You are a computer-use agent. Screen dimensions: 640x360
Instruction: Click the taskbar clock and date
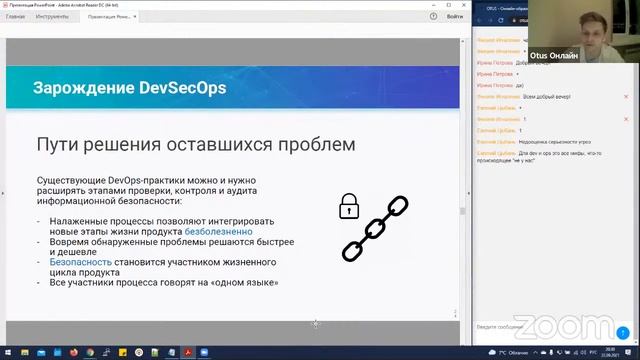click(610, 353)
